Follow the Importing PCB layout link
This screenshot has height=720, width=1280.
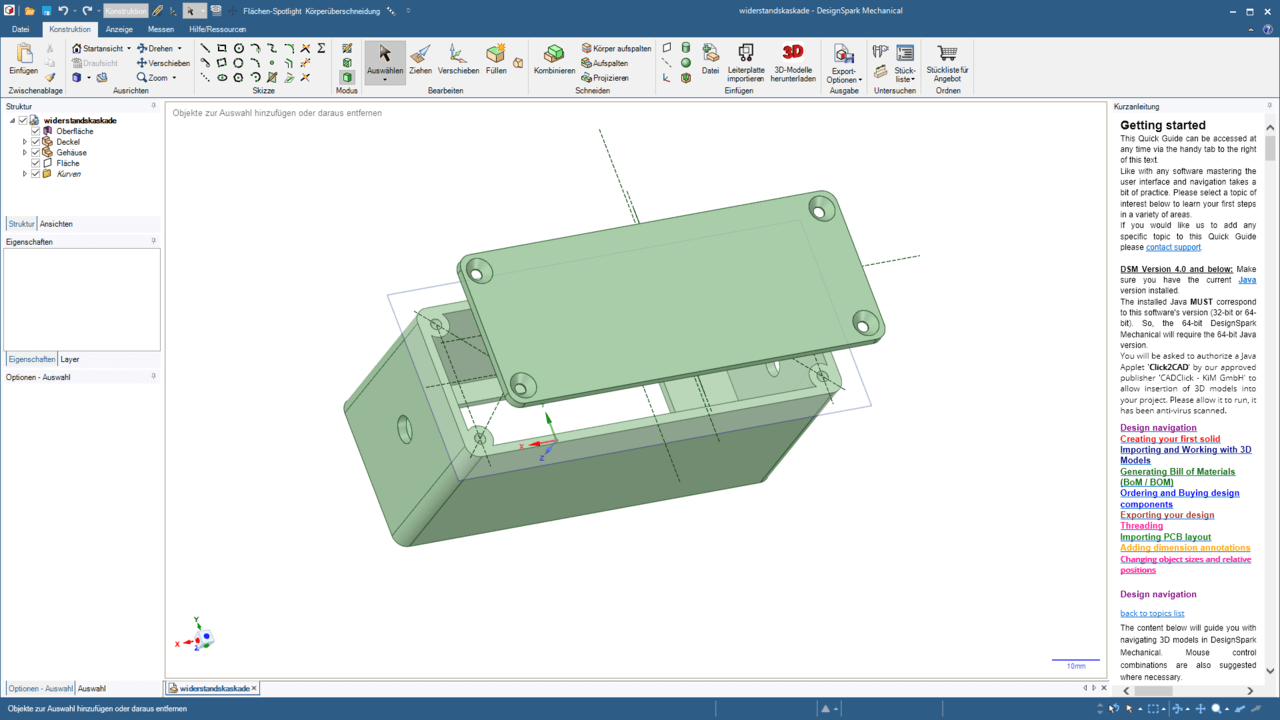pos(1166,537)
